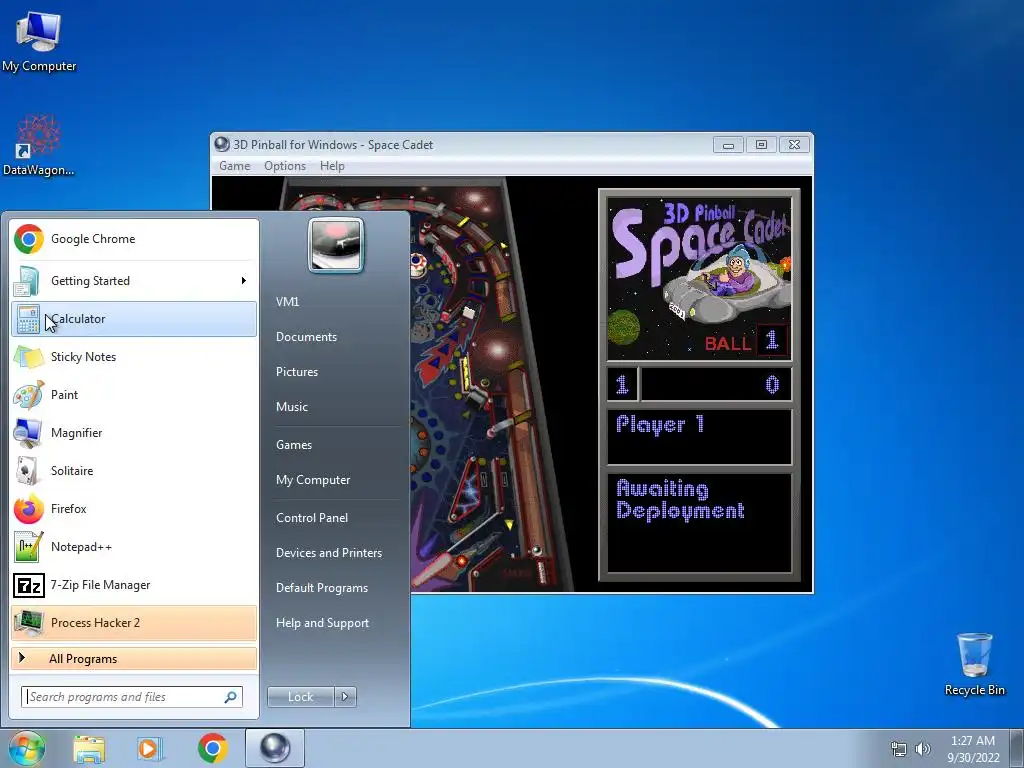This screenshot has width=1024, height=768.
Task: Select My Computer desktop icon
Action: click(39, 42)
